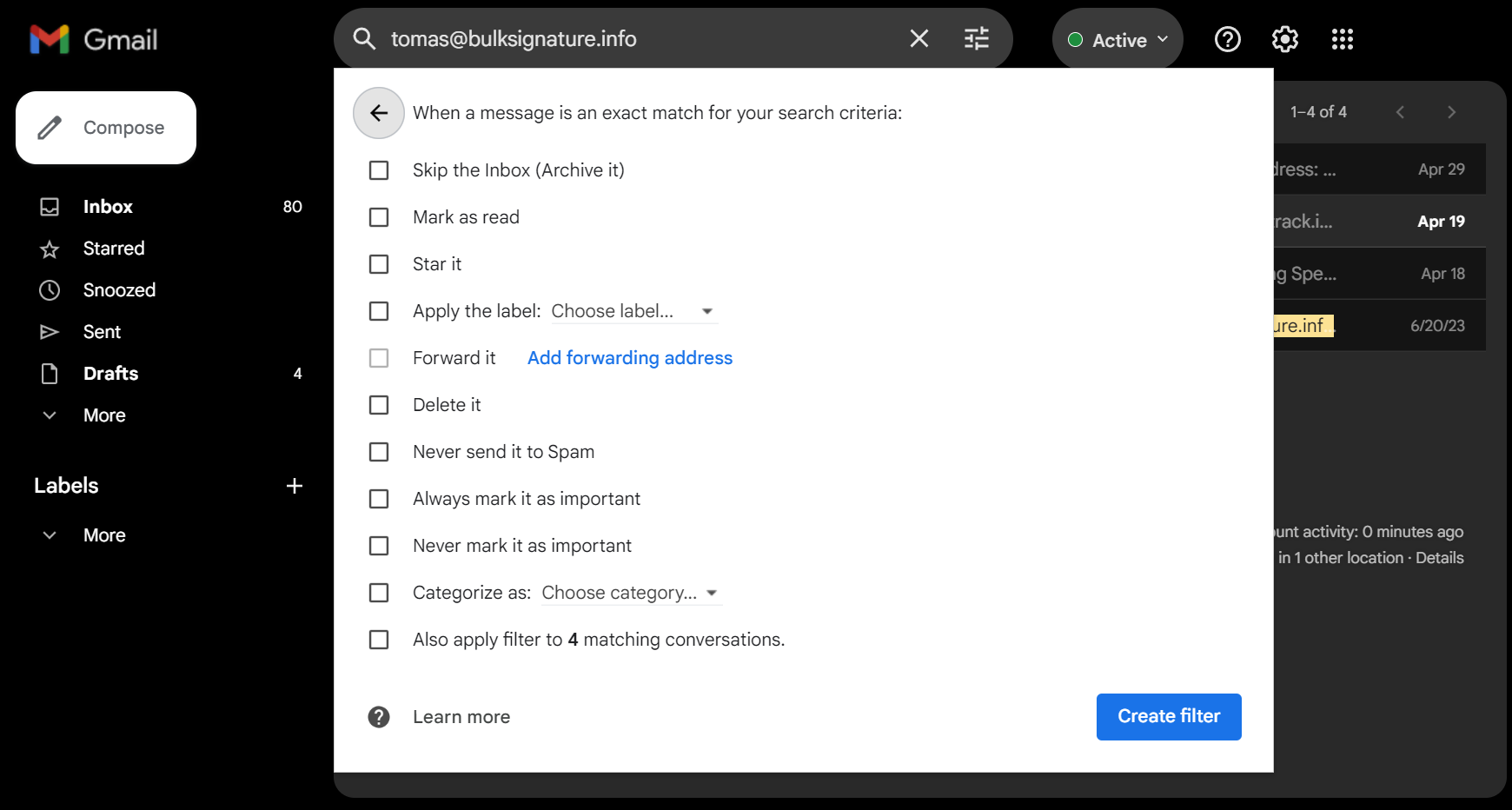Open the Choose category dropdown

click(630, 593)
